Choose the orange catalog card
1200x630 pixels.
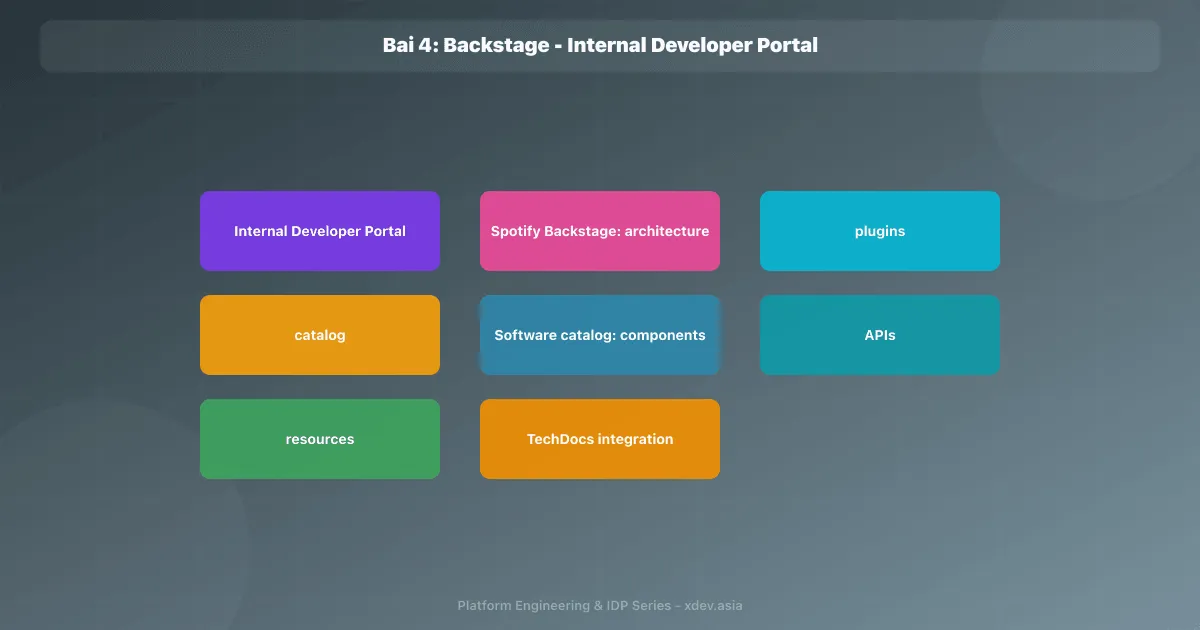320,335
